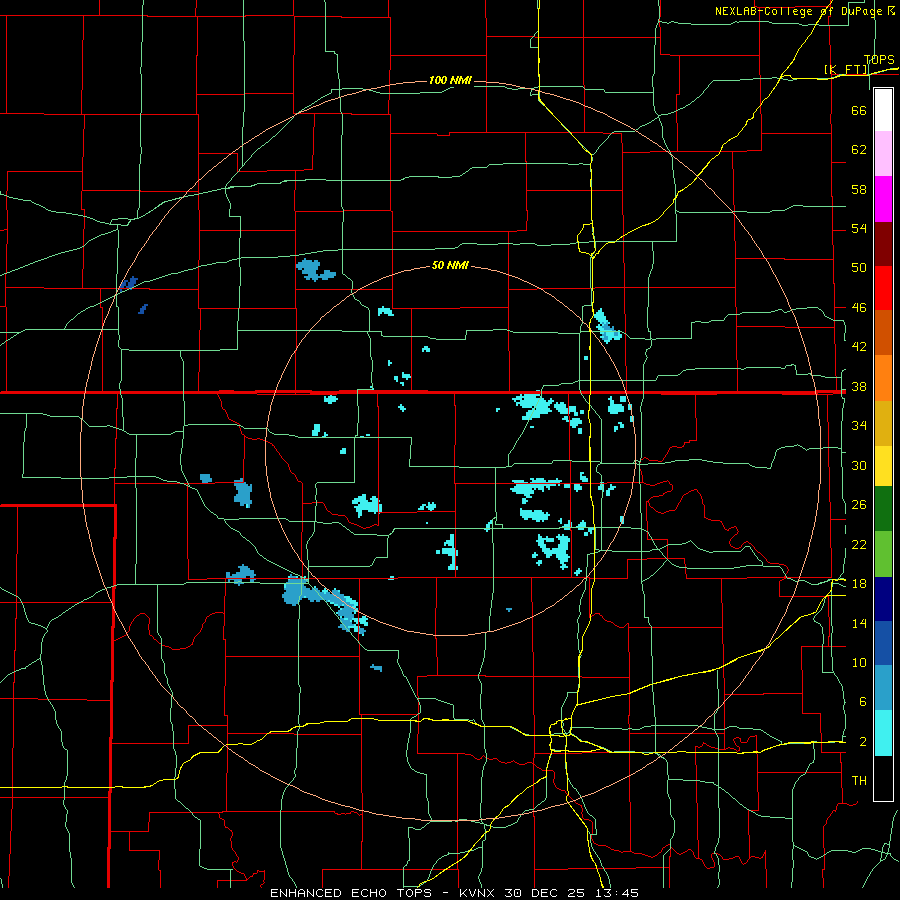Click the "NEXLAB-College of DuPage" credit text
Viewport: 900px width, 900px height.
pos(798,11)
